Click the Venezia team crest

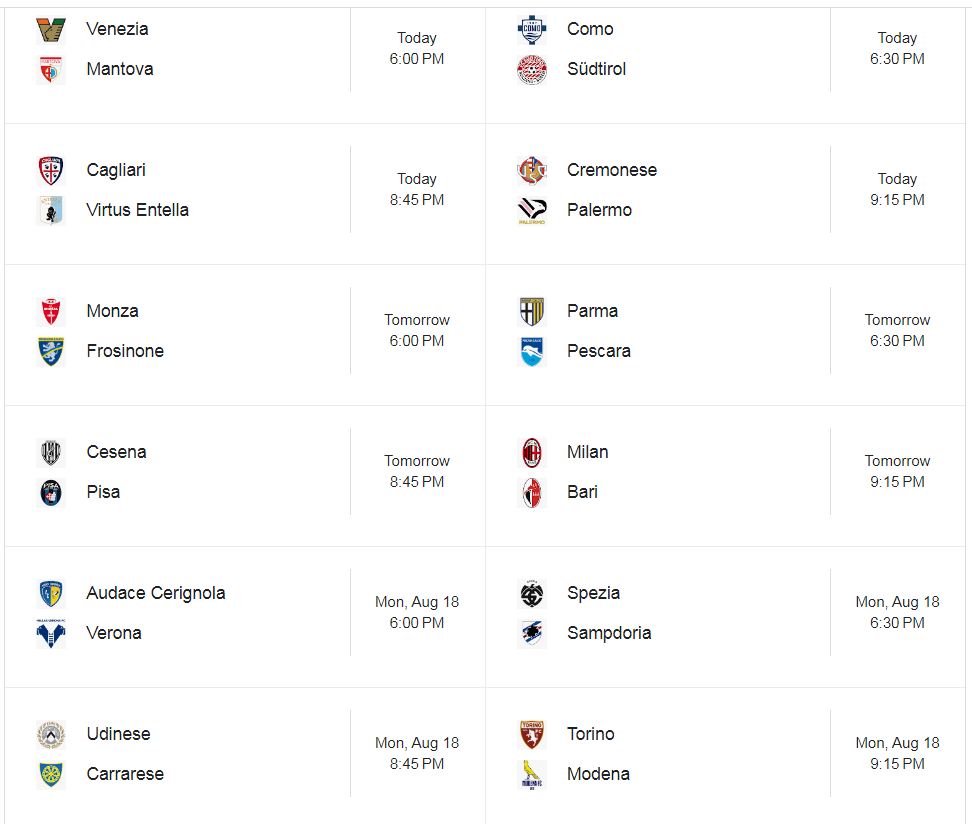point(51,29)
